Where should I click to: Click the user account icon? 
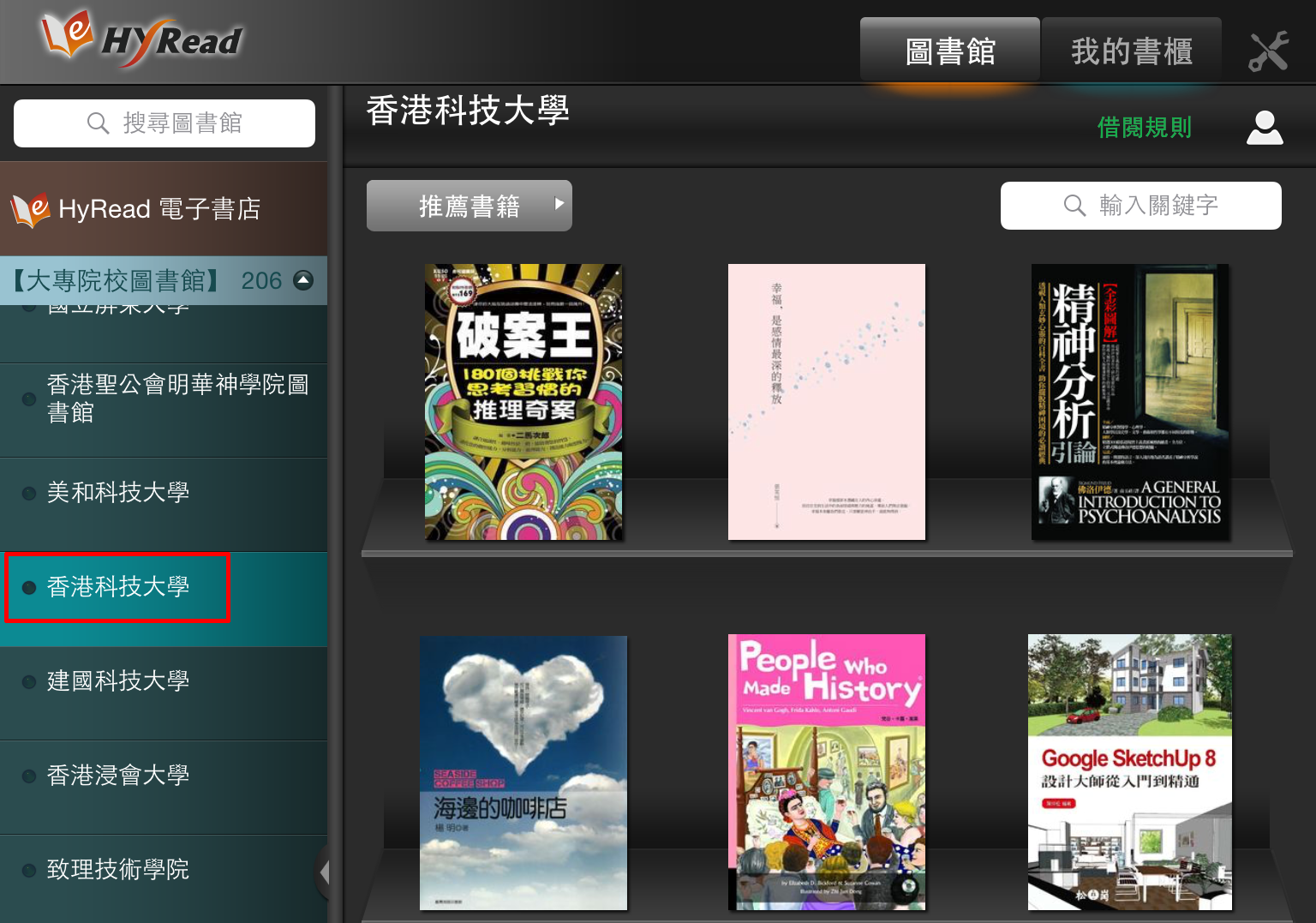click(x=1265, y=127)
